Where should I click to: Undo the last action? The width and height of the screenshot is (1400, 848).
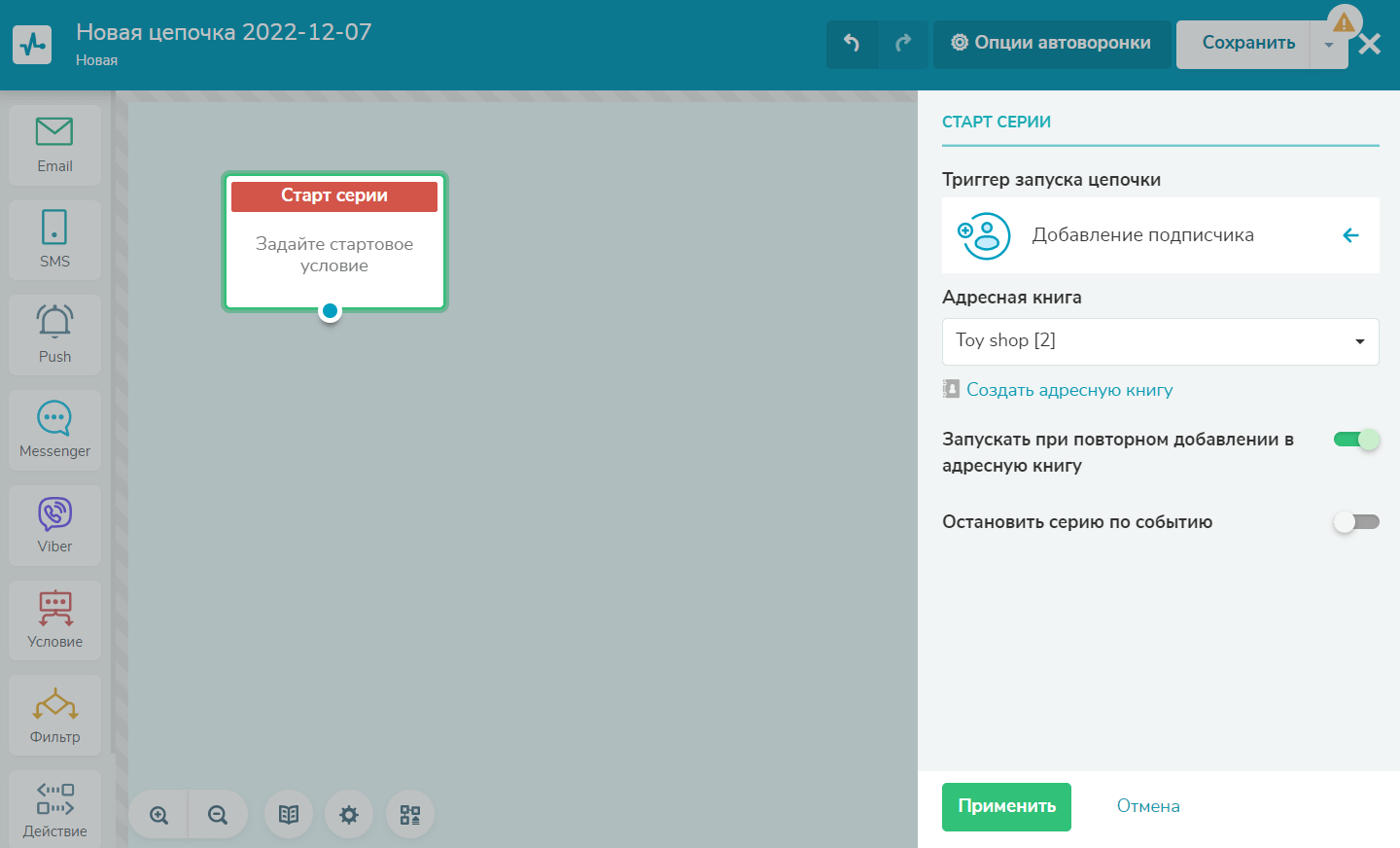pos(852,44)
